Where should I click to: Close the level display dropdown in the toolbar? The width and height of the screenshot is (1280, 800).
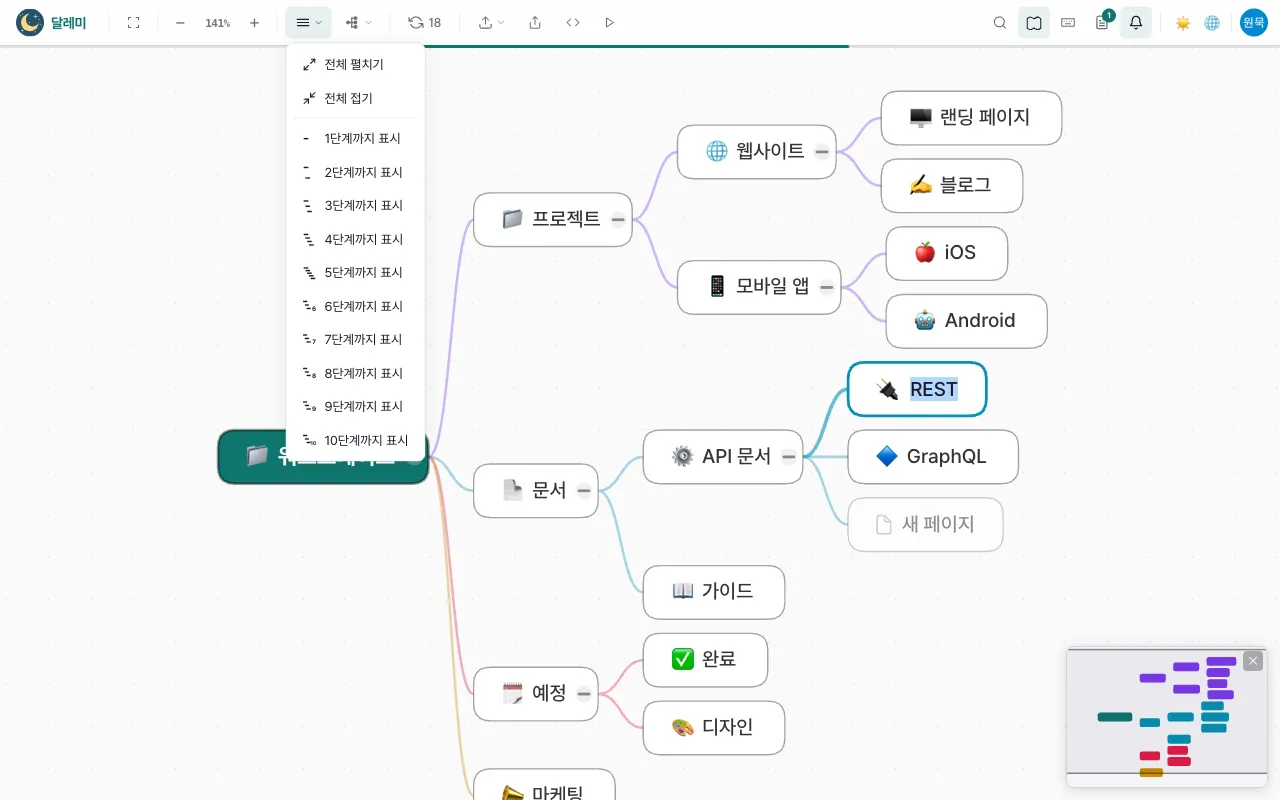(x=308, y=22)
